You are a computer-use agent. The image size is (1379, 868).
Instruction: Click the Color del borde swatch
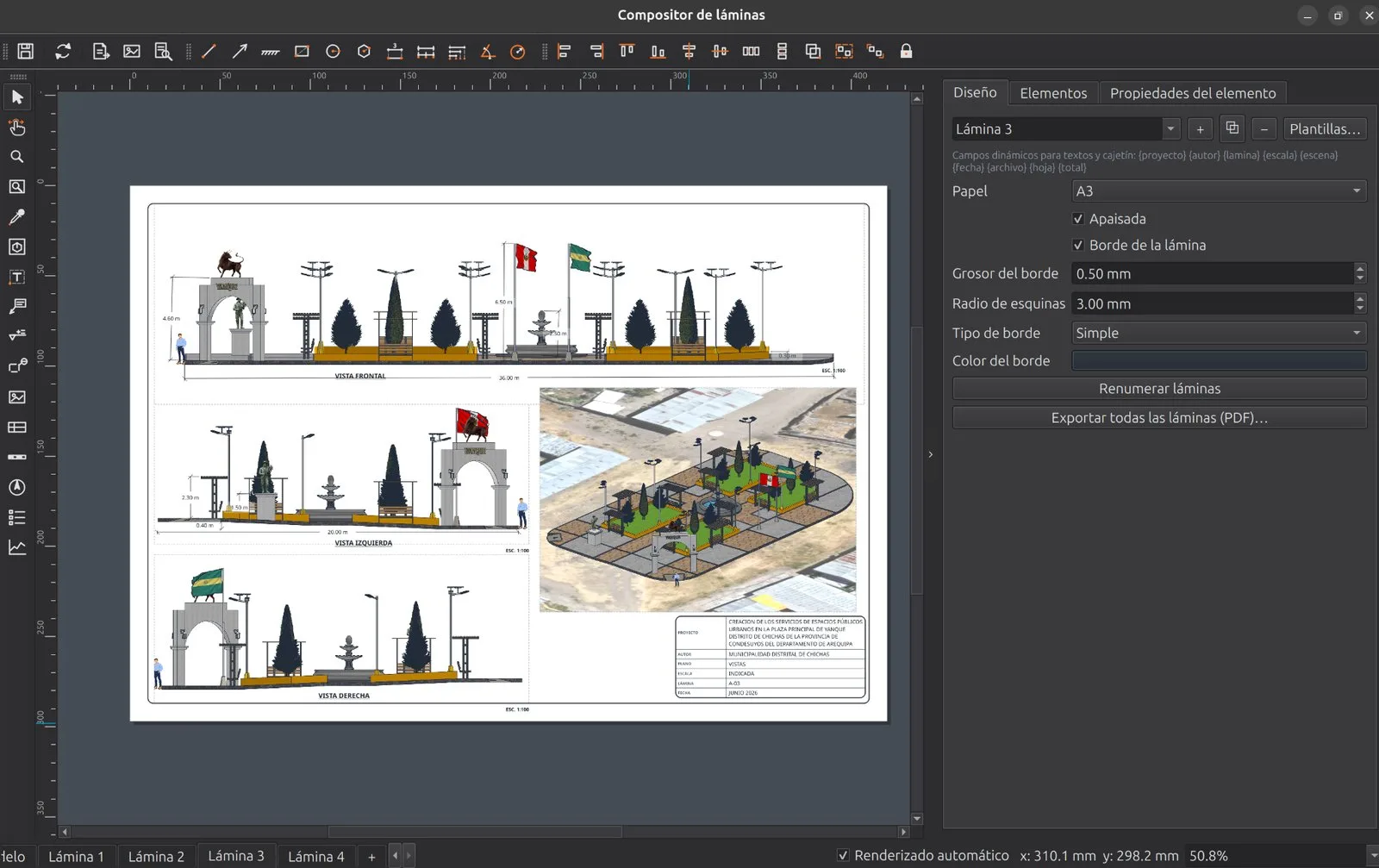click(x=1219, y=361)
